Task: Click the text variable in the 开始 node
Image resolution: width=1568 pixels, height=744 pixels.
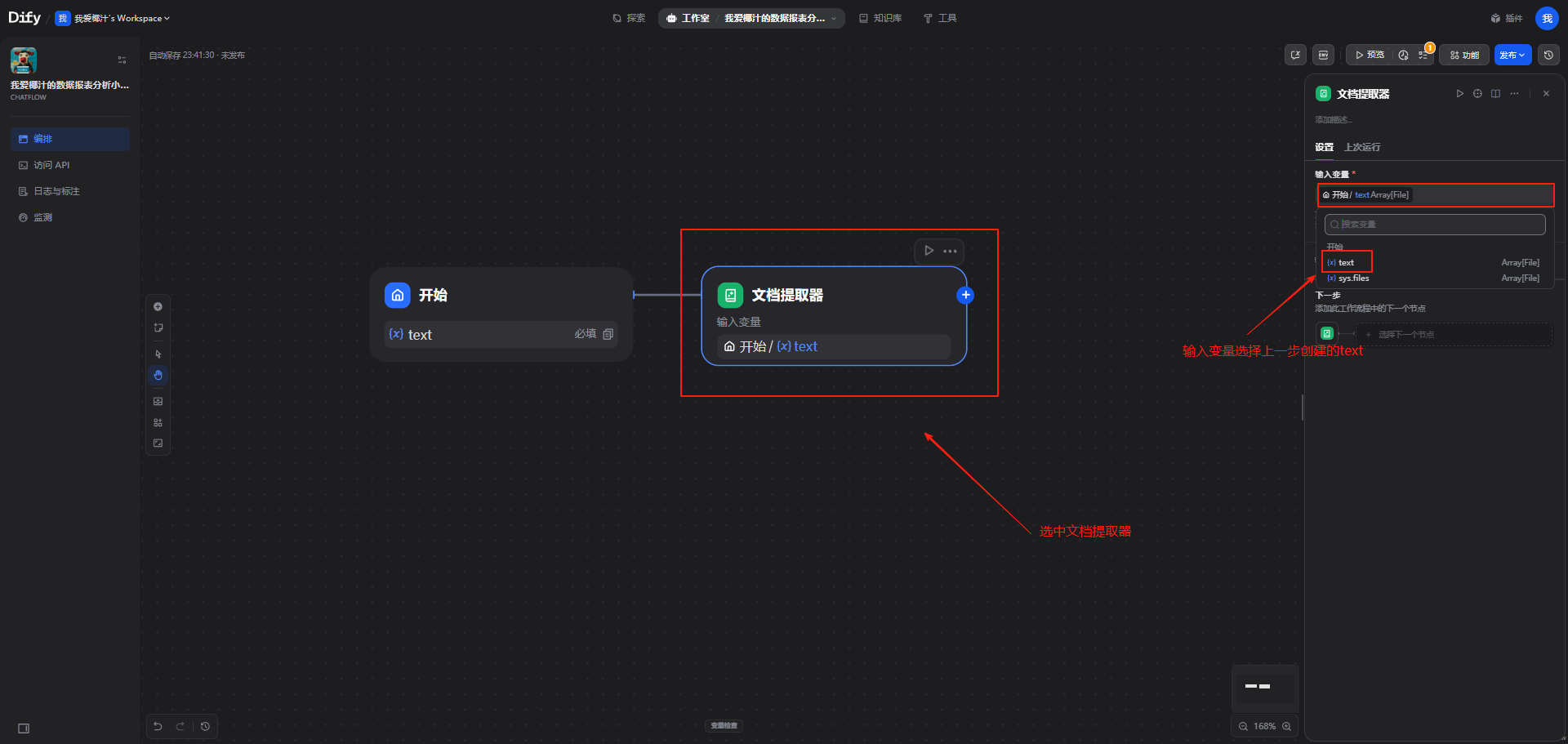Action: [501, 334]
